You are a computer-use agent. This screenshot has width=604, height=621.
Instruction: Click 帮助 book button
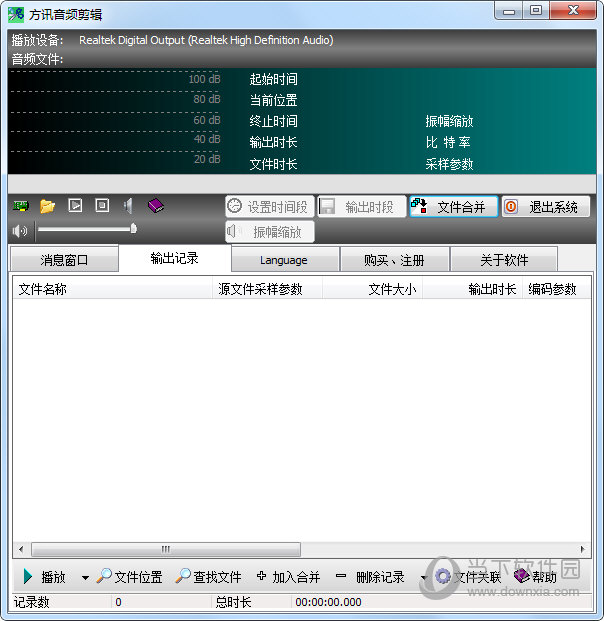[x=535, y=577]
